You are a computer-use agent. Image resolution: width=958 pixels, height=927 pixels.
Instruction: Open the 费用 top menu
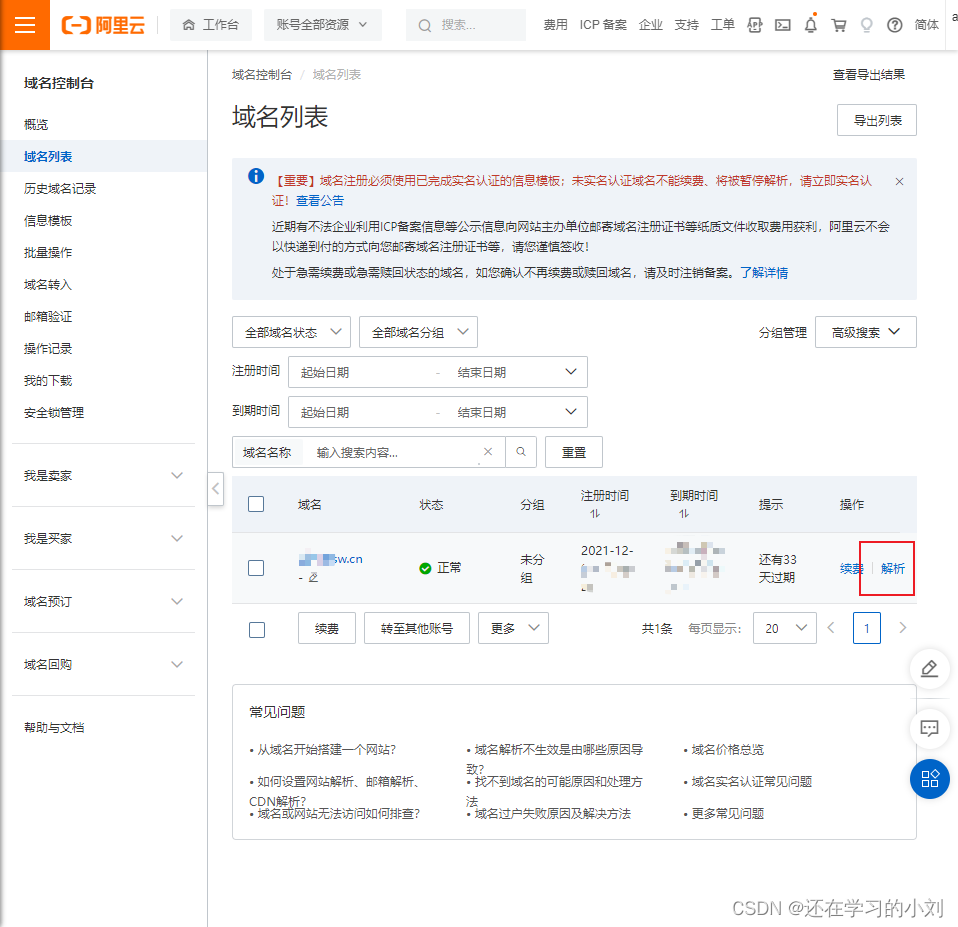(555, 25)
